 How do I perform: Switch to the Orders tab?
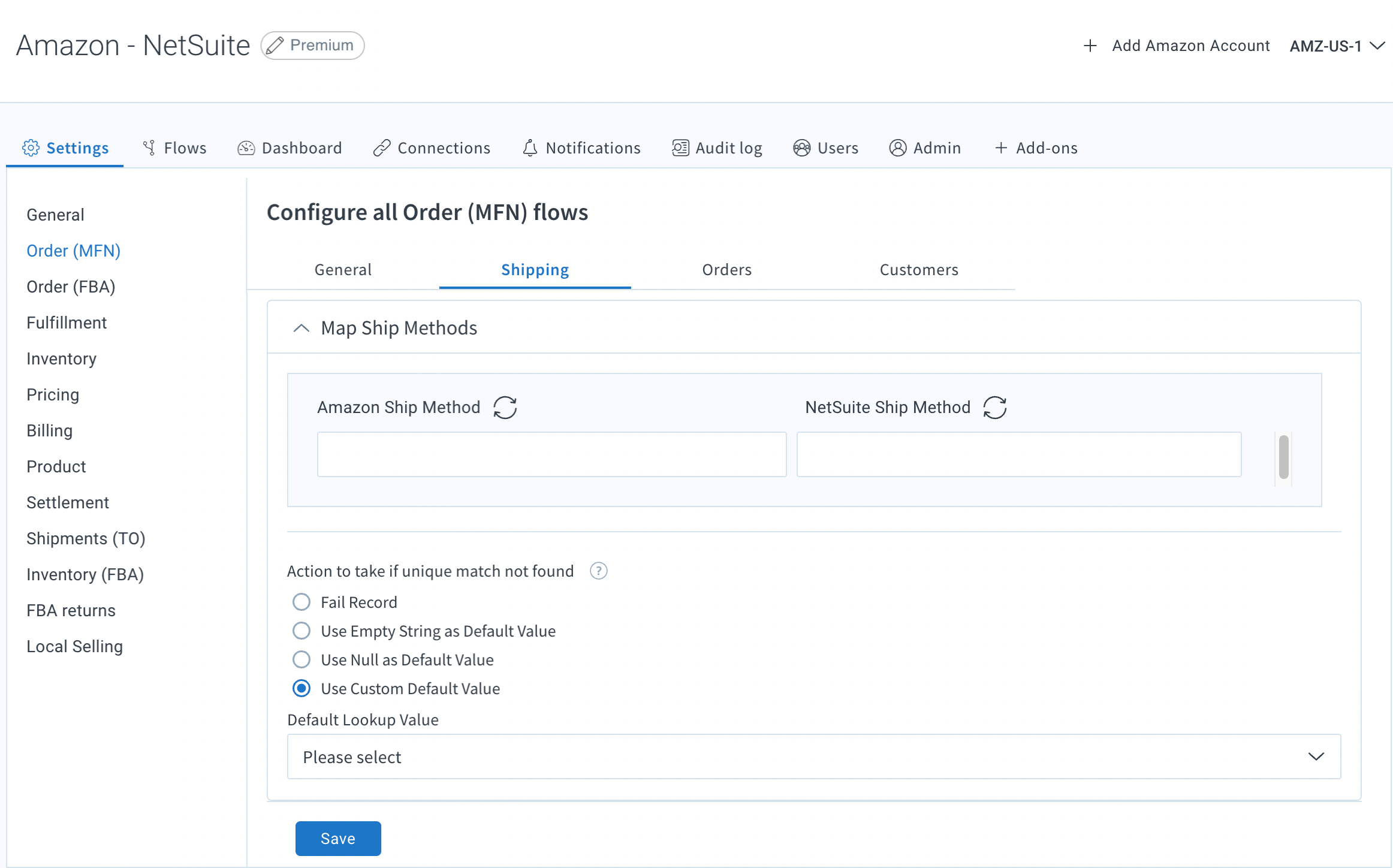(726, 269)
